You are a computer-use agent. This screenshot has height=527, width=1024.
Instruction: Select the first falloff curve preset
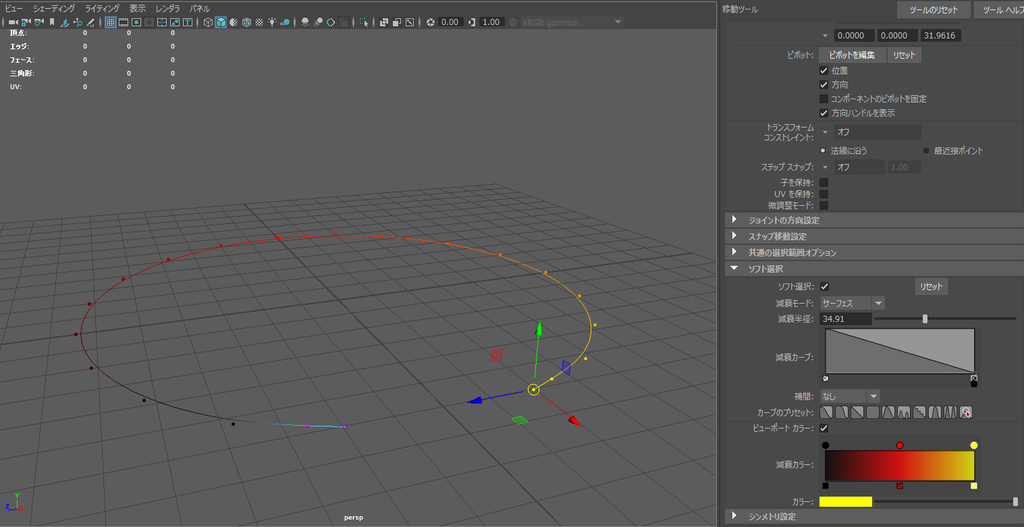click(x=826, y=413)
